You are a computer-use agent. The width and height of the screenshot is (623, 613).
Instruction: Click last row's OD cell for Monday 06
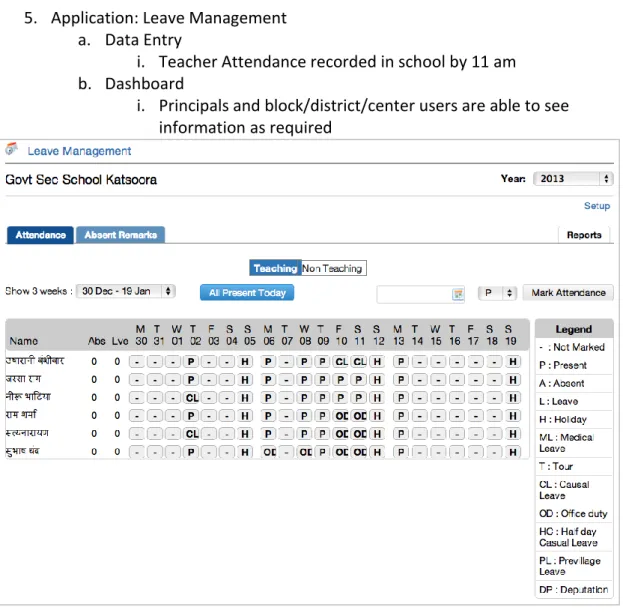click(269, 452)
